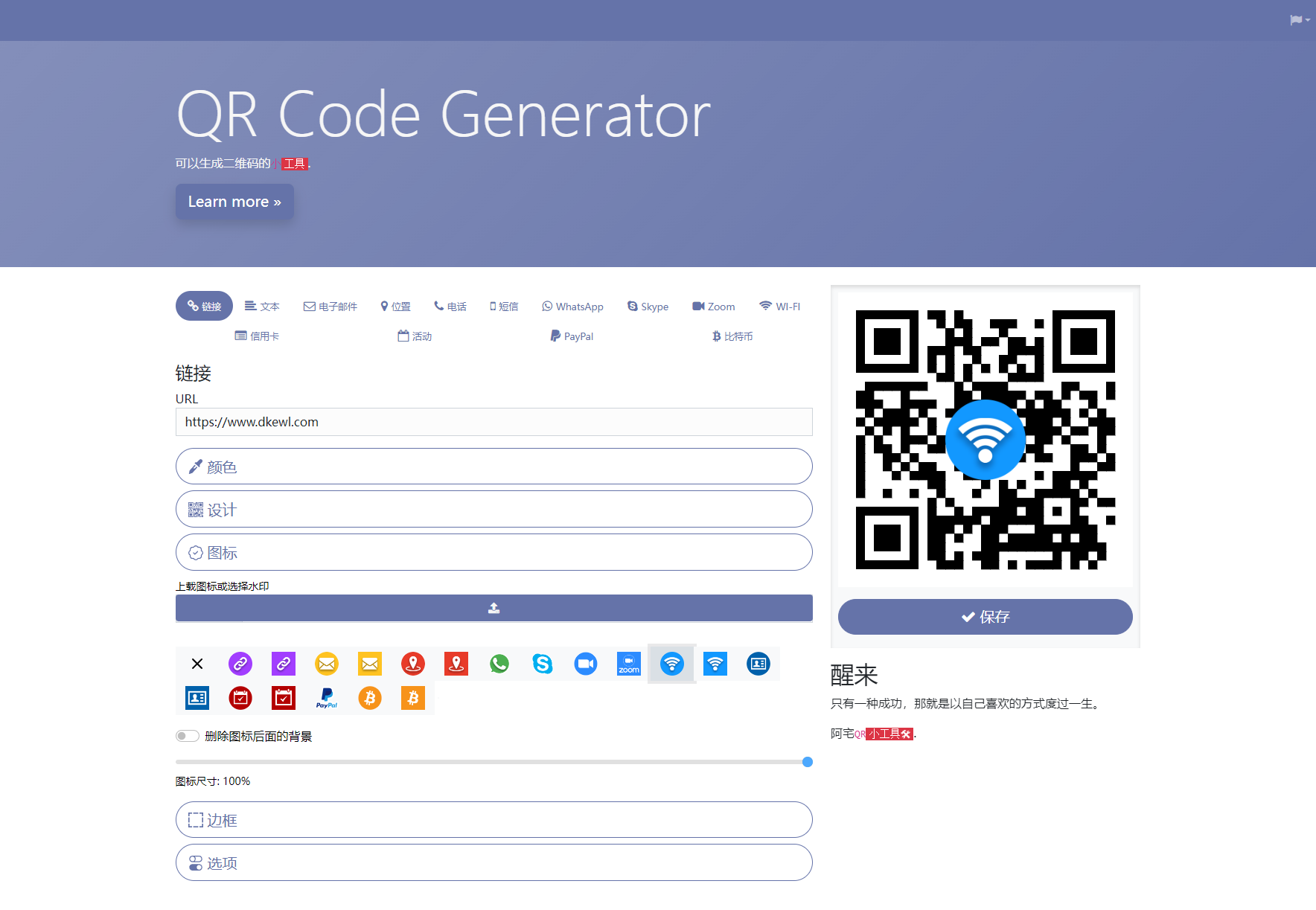Select the PayPal watermark icon
Screen dimensions: 1316x910
coord(326,698)
